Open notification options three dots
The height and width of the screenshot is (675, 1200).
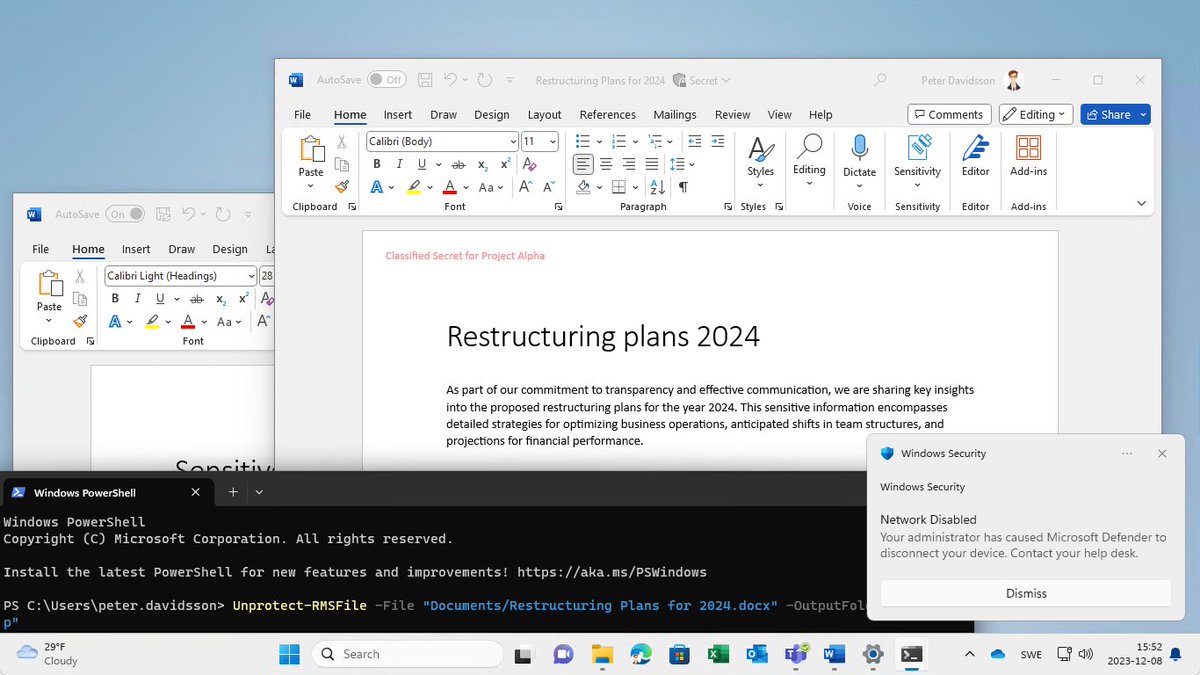1127,453
